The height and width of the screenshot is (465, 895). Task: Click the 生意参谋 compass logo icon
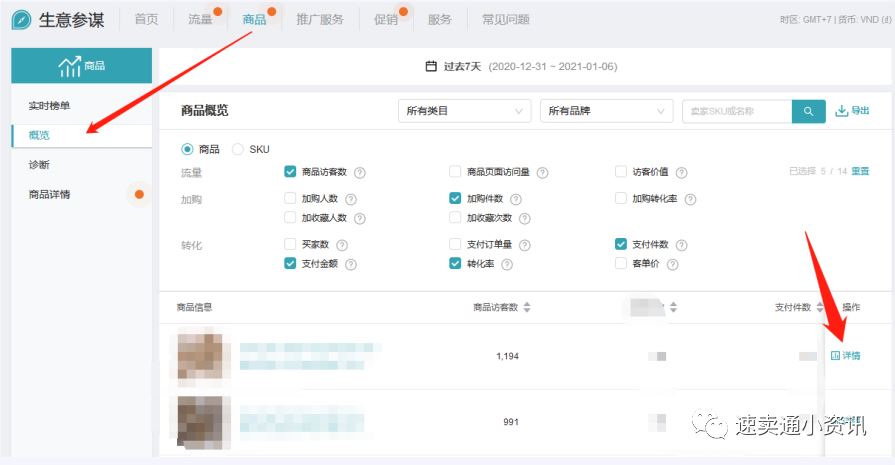(21, 19)
